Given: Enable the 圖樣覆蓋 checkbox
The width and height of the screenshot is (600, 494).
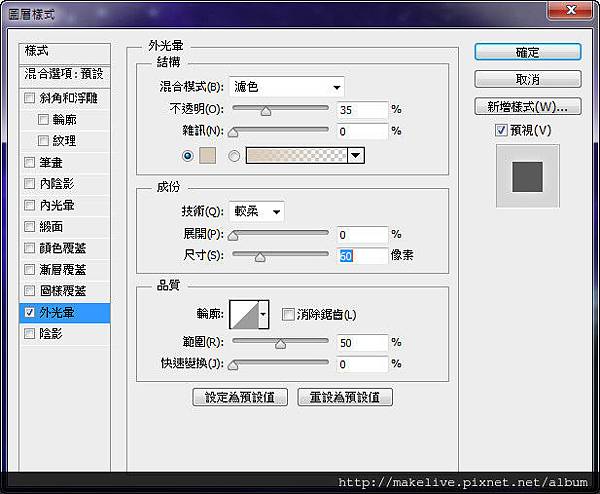Looking at the screenshot, I should point(29,291).
